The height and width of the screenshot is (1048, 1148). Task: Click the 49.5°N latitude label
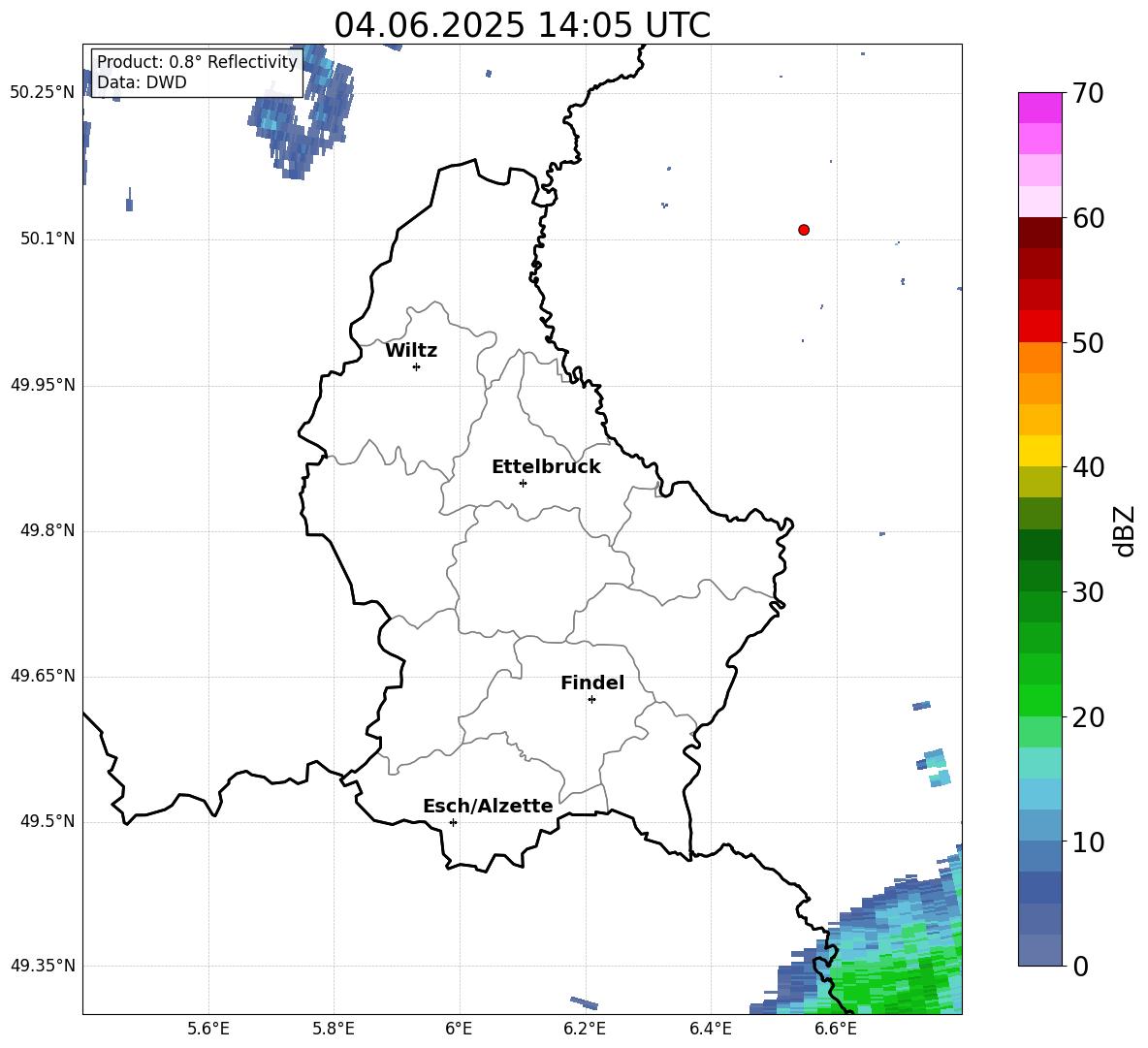click(x=48, y=821)
